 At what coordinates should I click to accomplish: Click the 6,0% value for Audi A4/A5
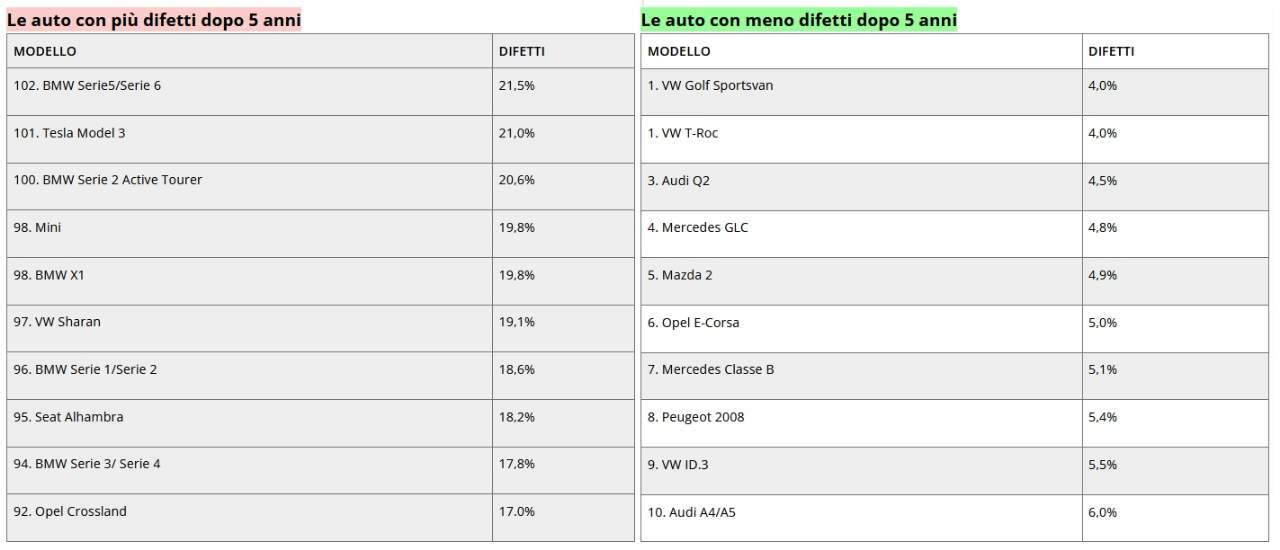(x=1102, y=512)
